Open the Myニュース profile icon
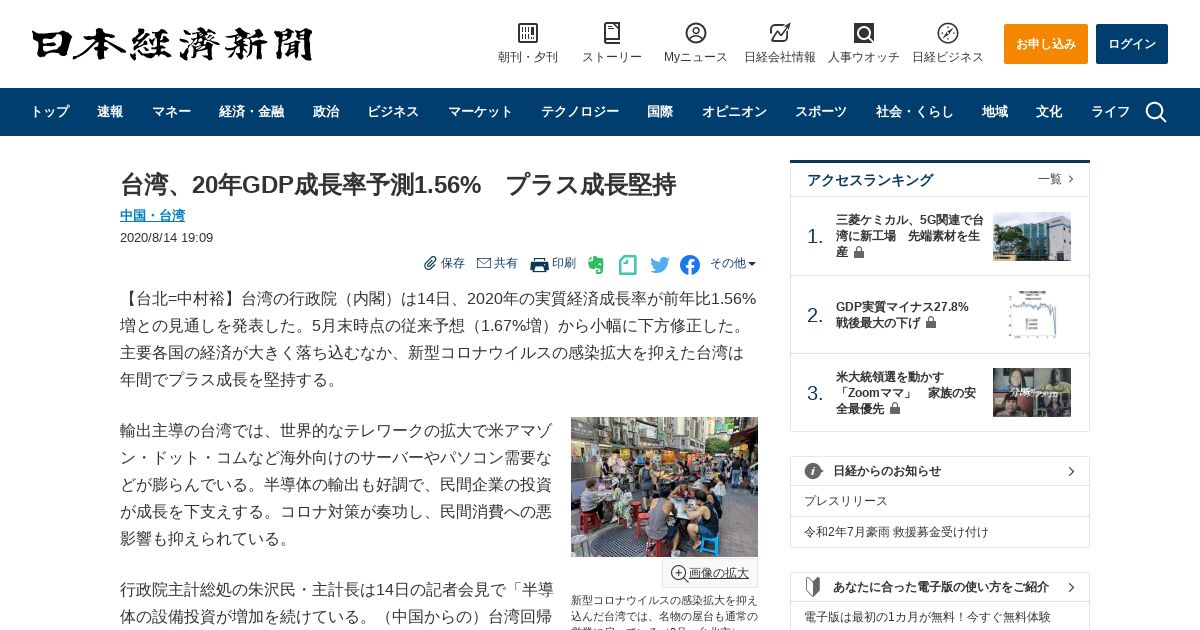Image resolution: width=1200 pixels, height=630 pixels. point(696,33)
